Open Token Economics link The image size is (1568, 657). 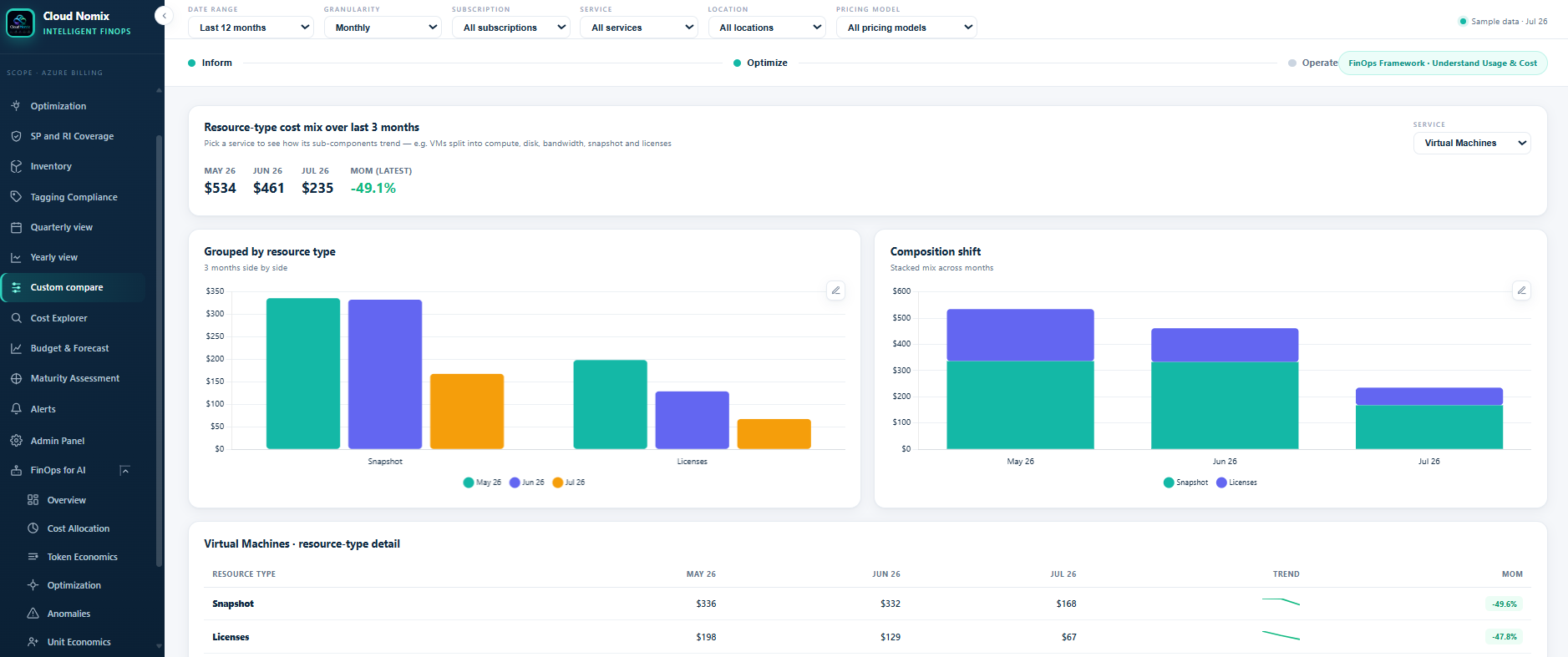click(x=81, y=557)
